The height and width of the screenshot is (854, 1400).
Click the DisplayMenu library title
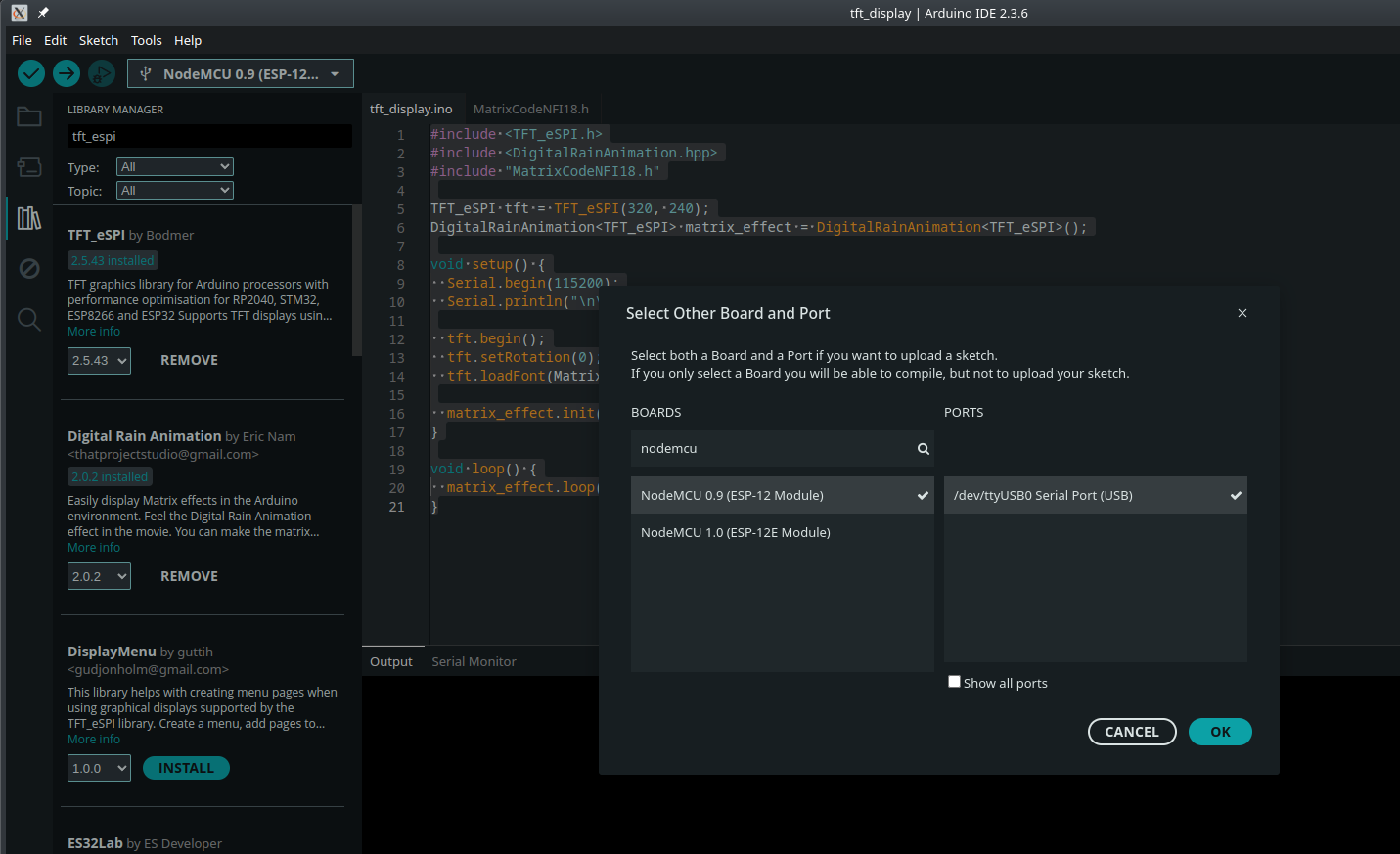pyautogui.click(x=112, y=652)
